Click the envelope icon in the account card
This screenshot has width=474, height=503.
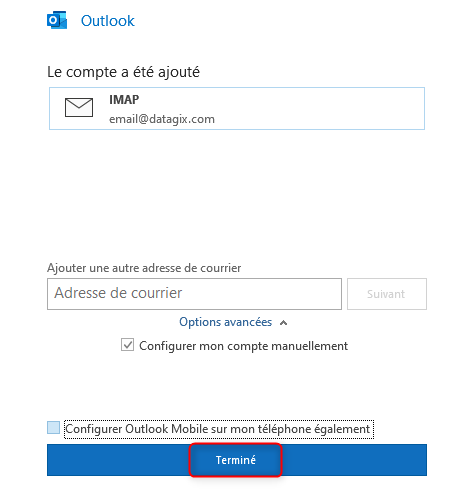click(x=79, y=107)
